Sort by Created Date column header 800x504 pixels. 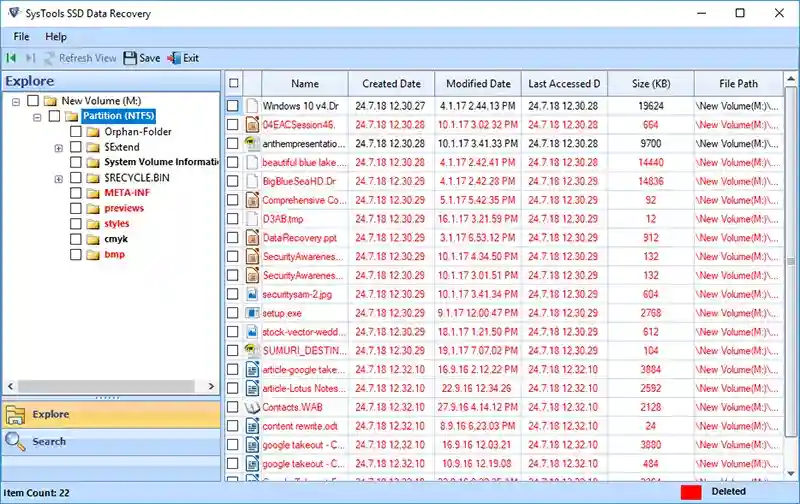391,83
